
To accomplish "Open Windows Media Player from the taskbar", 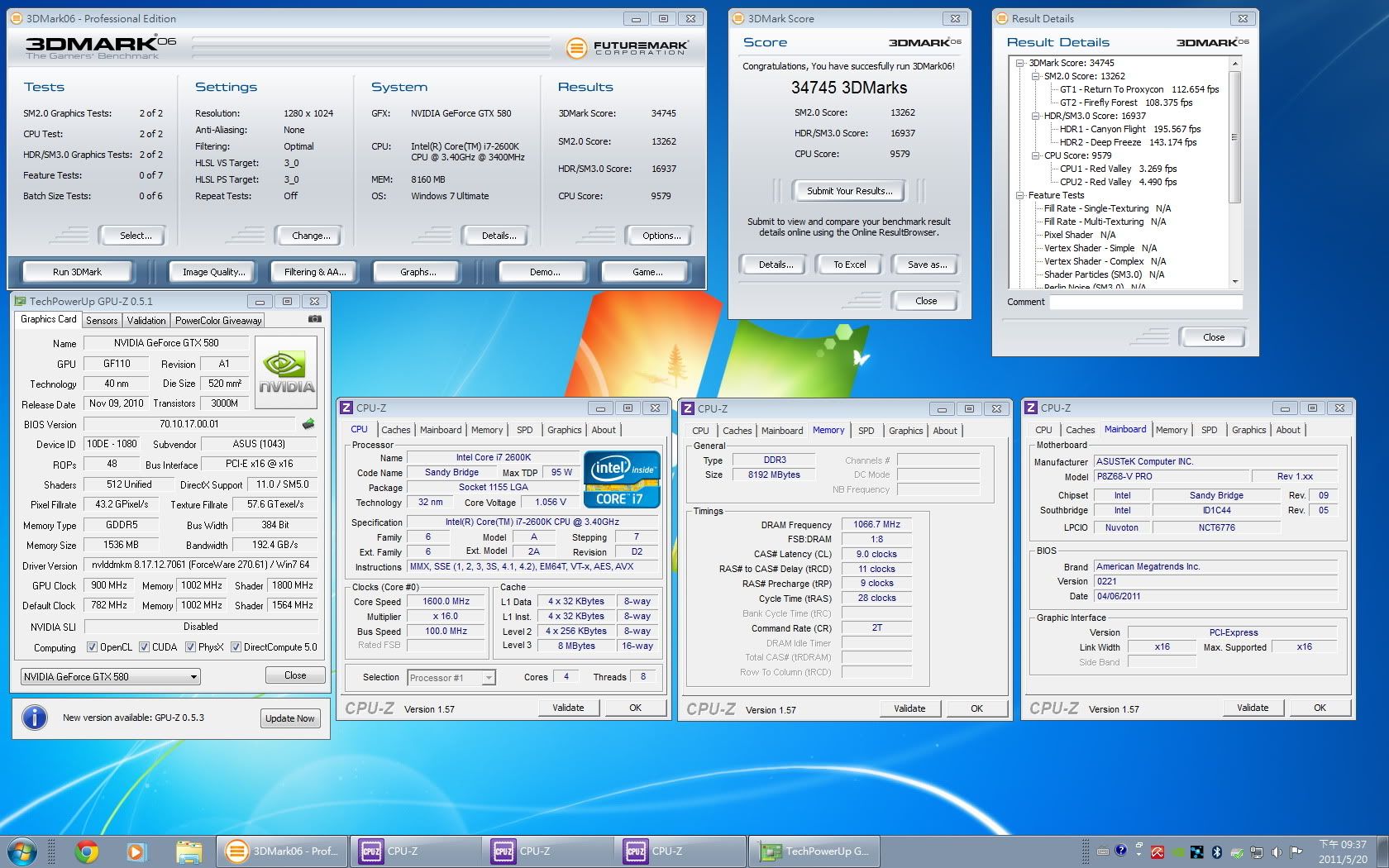I will [x=136, y=851].
